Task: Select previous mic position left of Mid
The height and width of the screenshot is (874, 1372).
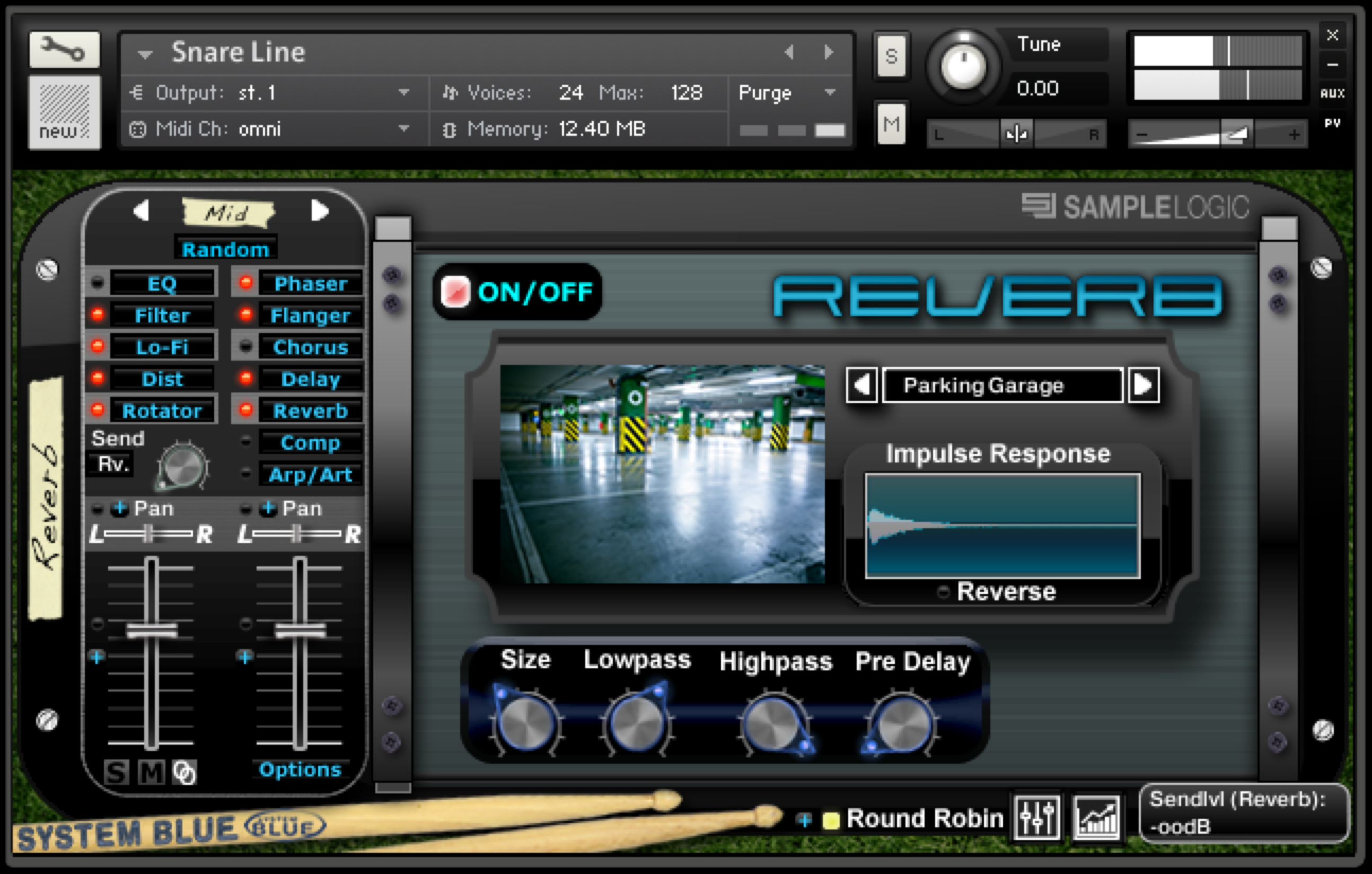Action: (142, 211)
